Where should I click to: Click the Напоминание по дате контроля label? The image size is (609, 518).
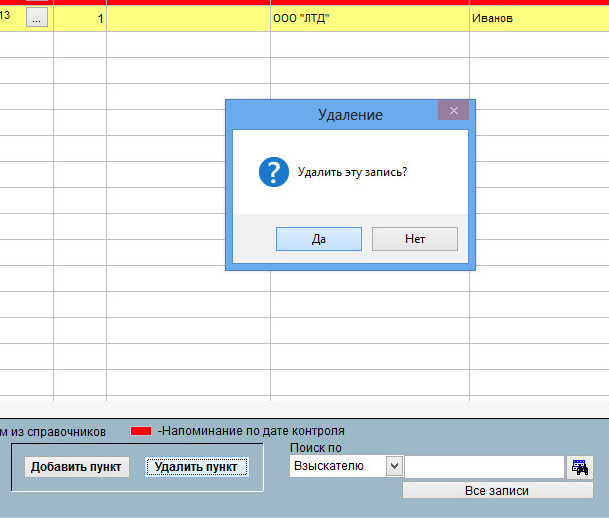coord(251,431)
